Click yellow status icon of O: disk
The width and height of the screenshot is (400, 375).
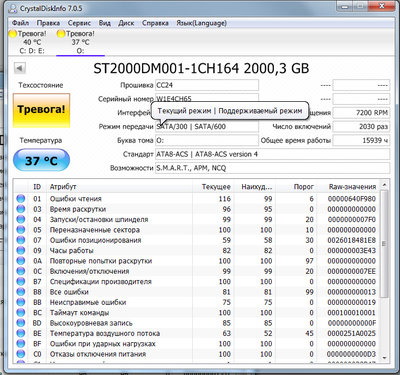point(61,34)
